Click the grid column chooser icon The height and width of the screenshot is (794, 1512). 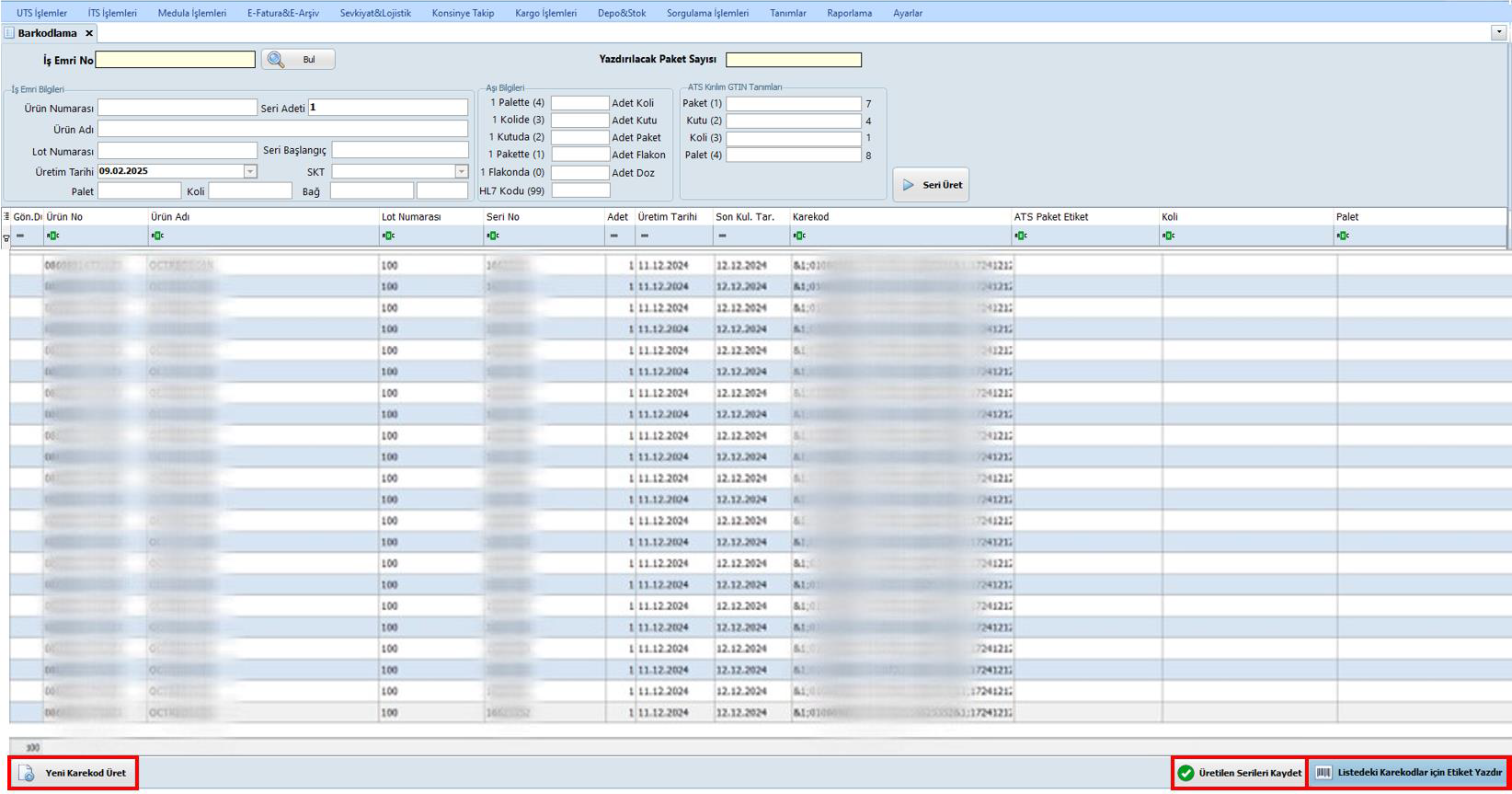coord(6,217)
